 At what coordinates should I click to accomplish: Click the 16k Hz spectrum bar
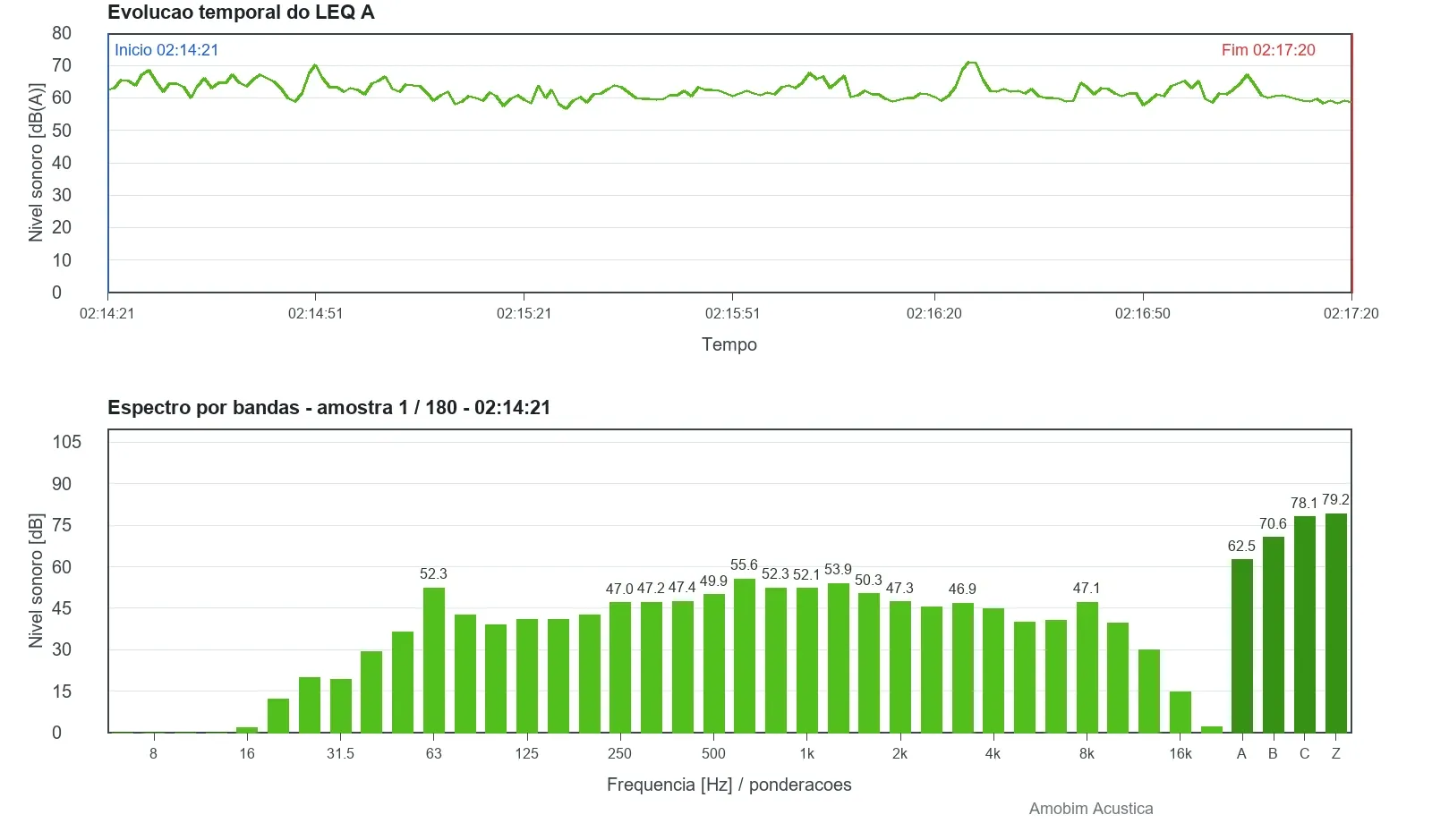(x=1181, y=712)
